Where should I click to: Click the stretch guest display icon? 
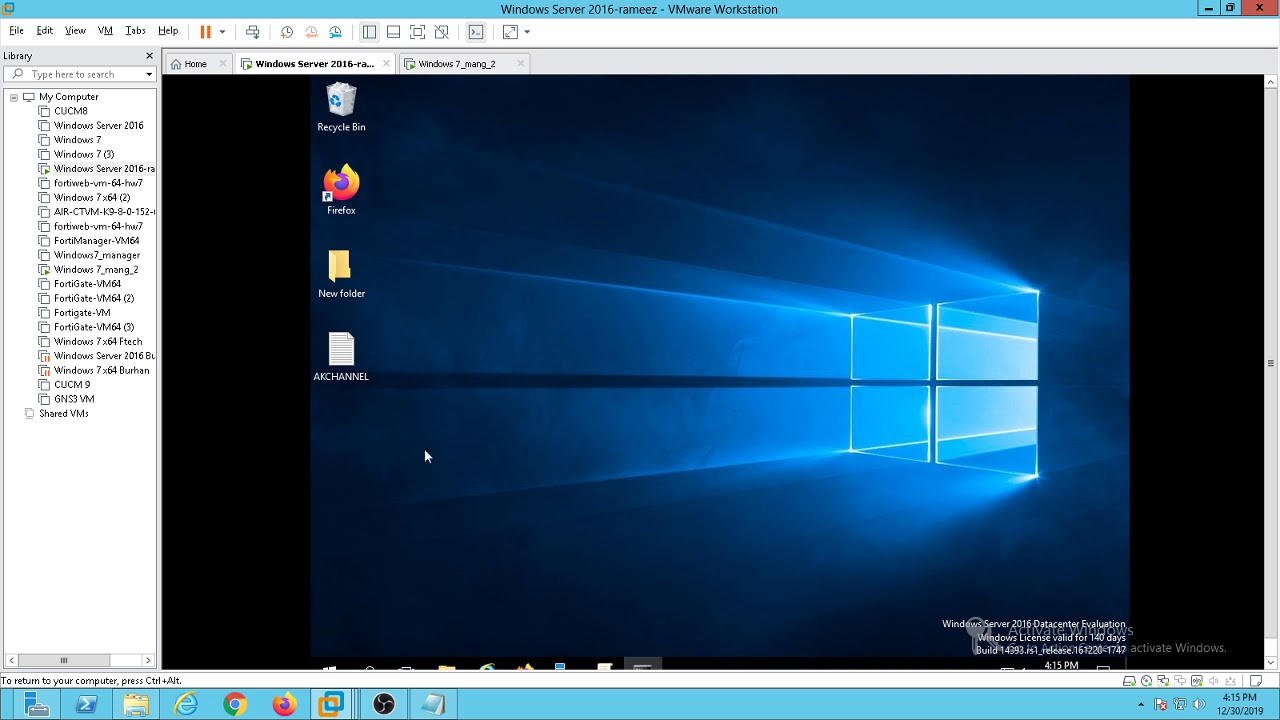tap(510, 32)
